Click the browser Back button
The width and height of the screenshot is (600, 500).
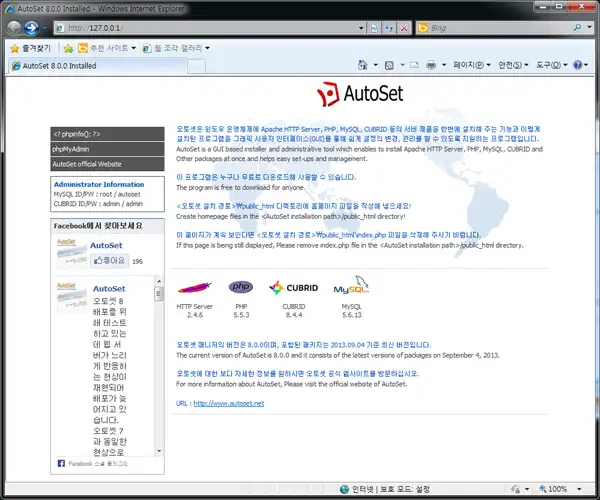(14, 28)
